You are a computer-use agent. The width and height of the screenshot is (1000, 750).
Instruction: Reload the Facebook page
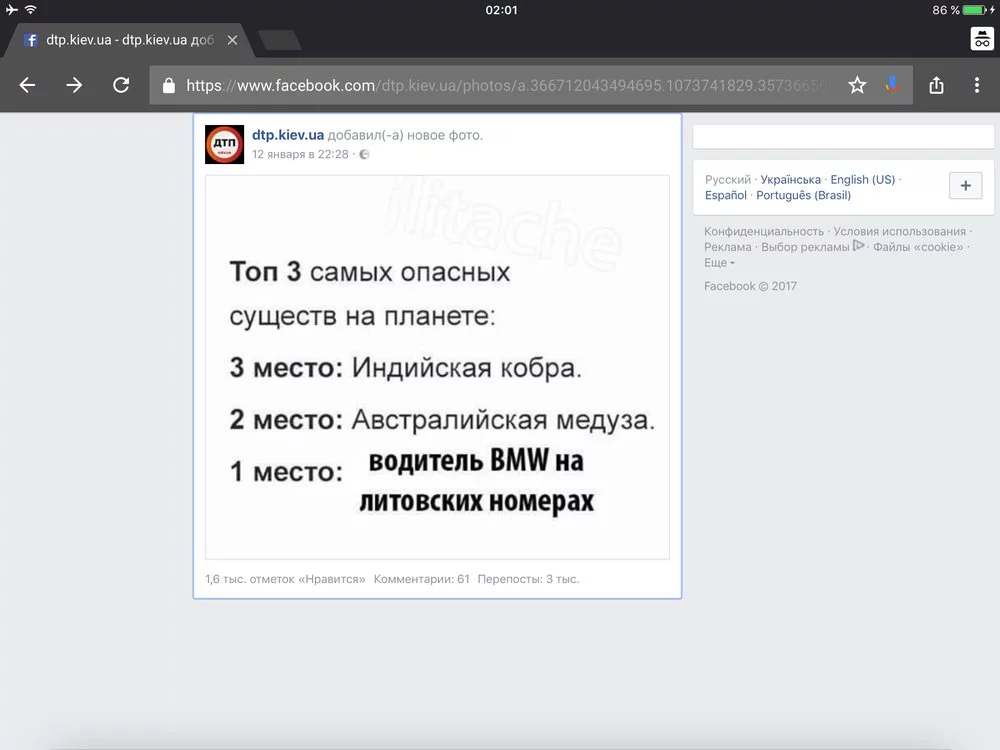click(x=121, y=85)
